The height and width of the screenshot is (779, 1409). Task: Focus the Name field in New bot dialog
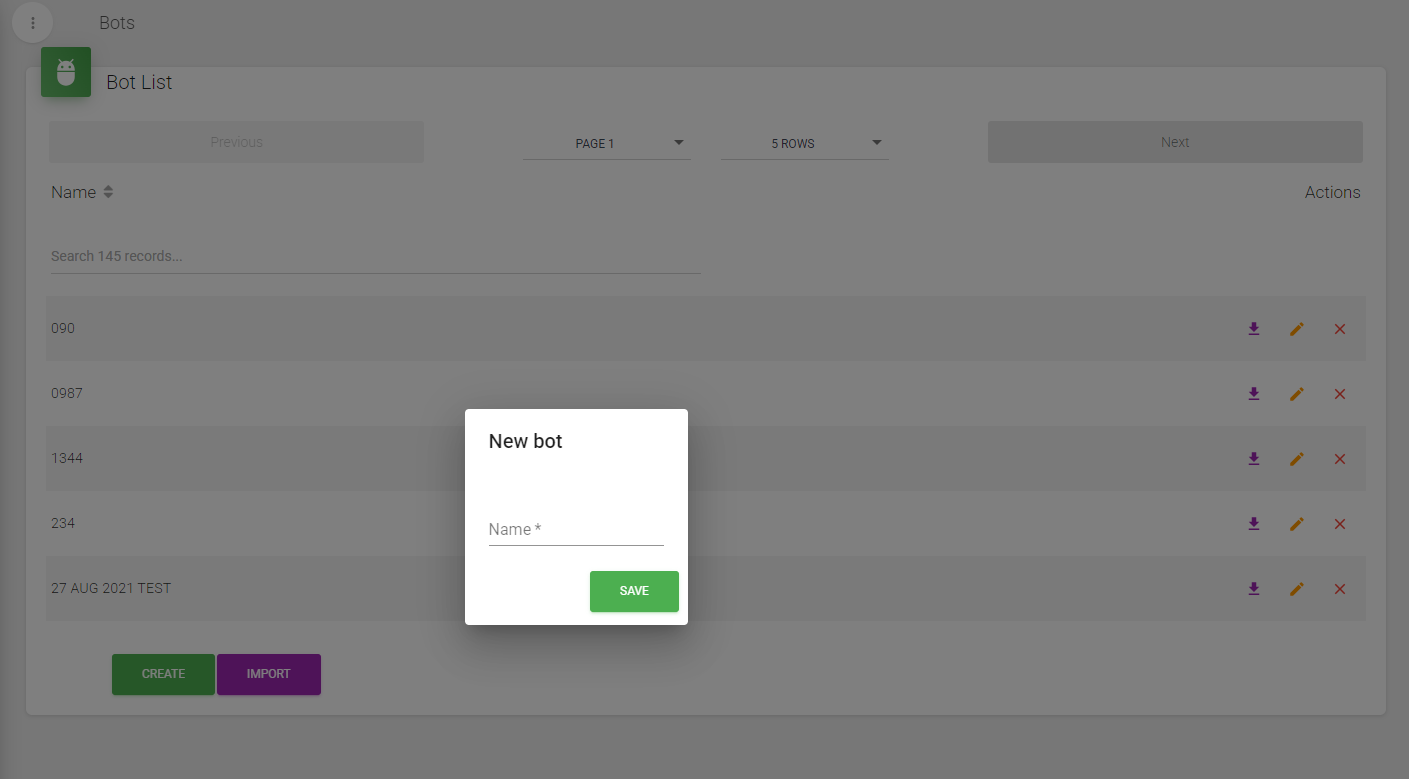coord(576,530)
